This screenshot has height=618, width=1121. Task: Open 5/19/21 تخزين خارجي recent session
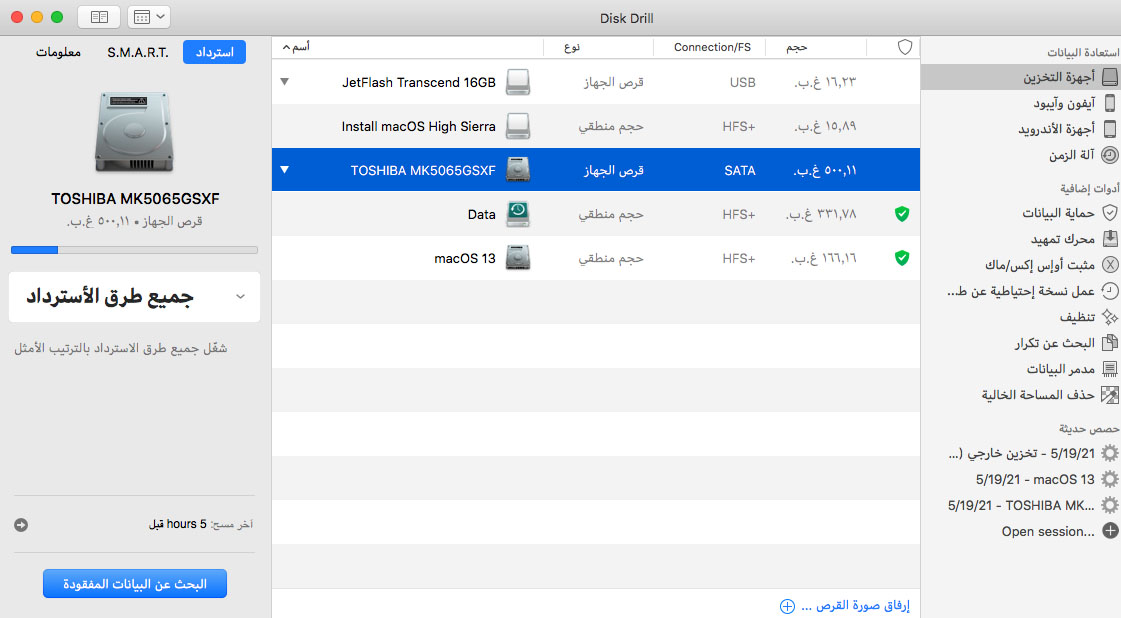pos(1022,453)
